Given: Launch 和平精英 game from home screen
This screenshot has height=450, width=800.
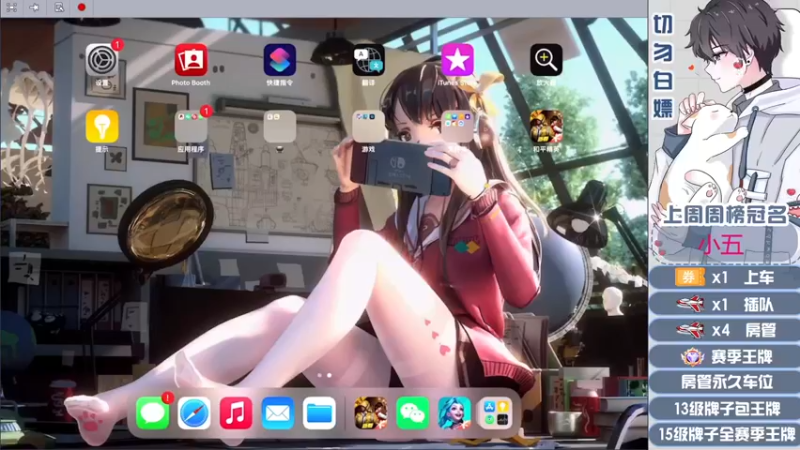Looking at the screenshot, I should pos(546,127).
